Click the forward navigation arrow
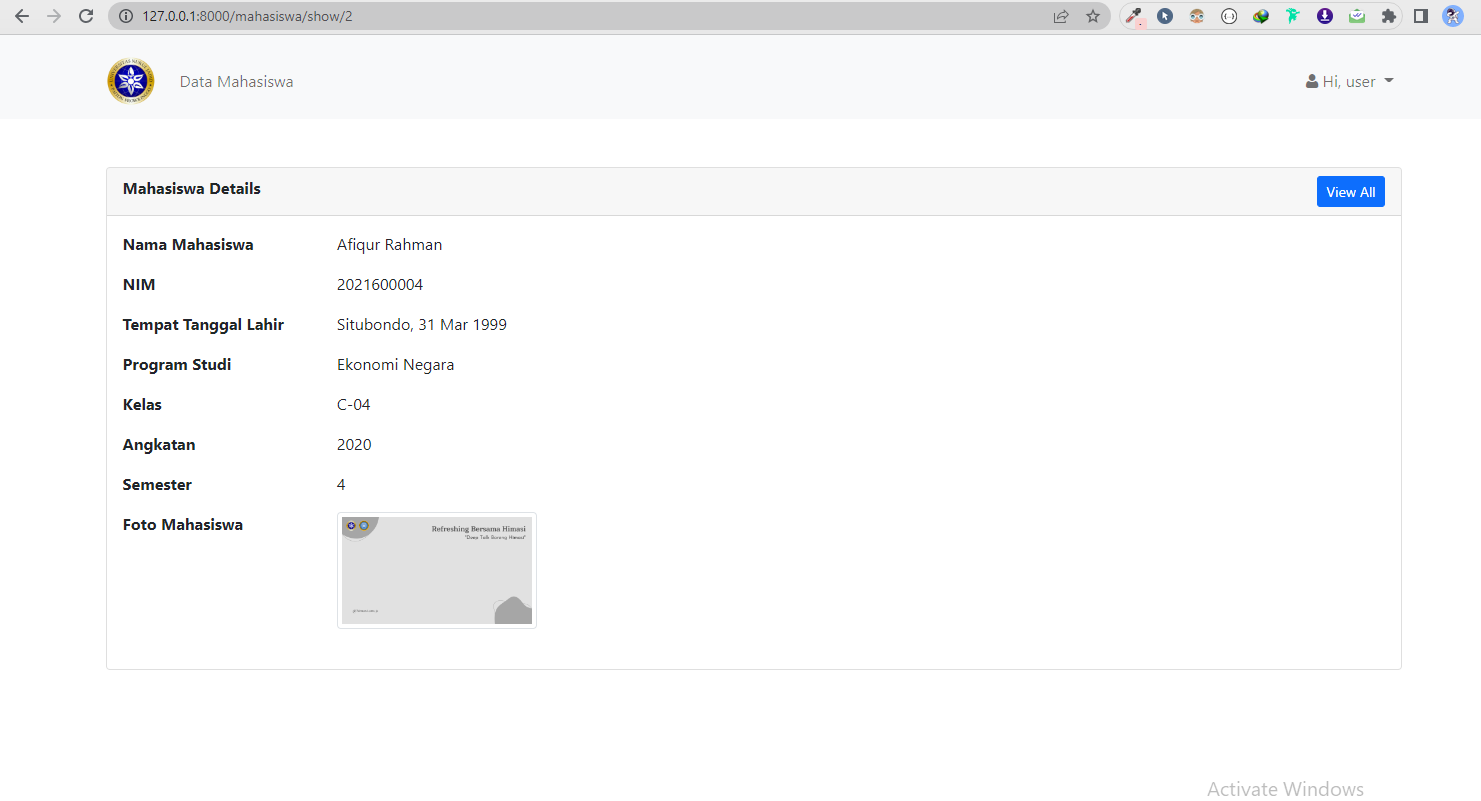This screenshot has width=1481, height=801. [x=54, y=16]
